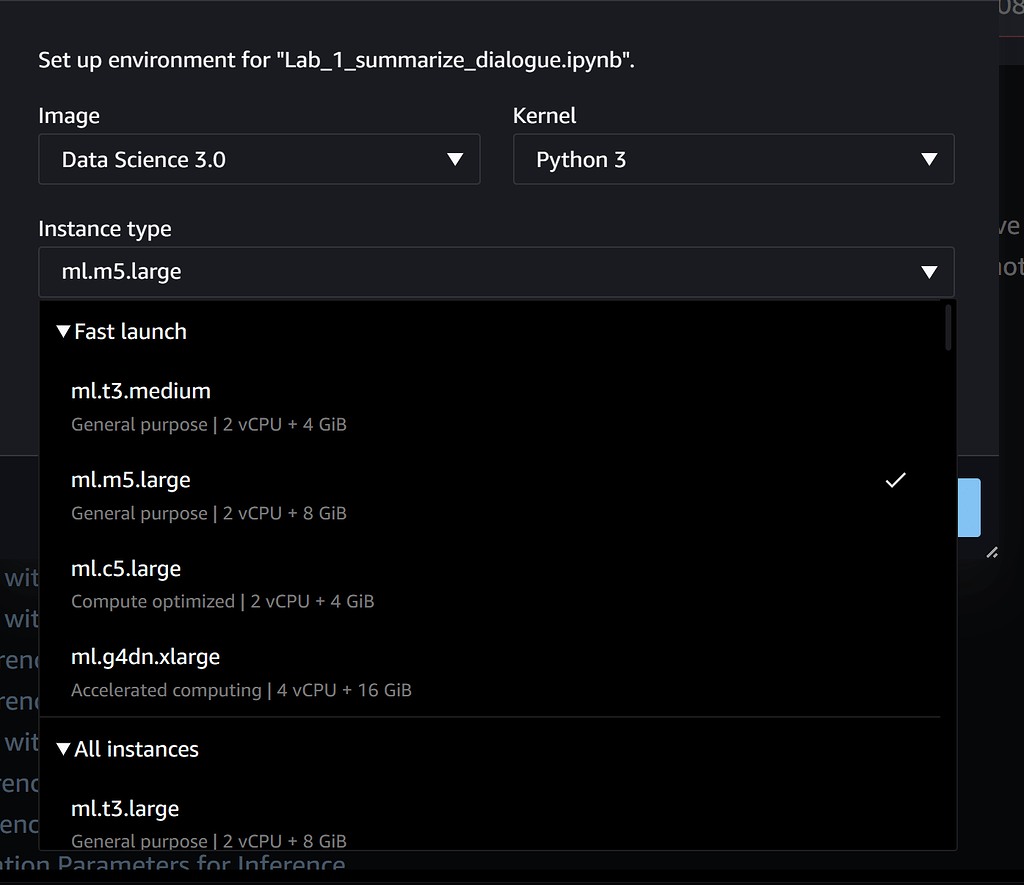The height and width of the screenshot is (885, 1024).
Task: Select ml.t3.large under All instances
Action: pyautogui.click(x=125, y=808)
